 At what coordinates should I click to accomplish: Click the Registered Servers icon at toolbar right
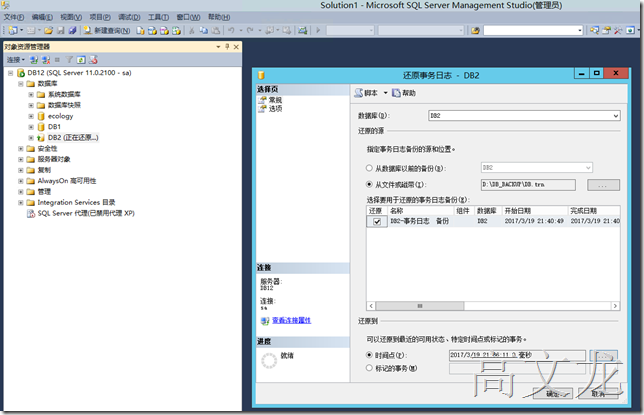(x=594, y=30)
